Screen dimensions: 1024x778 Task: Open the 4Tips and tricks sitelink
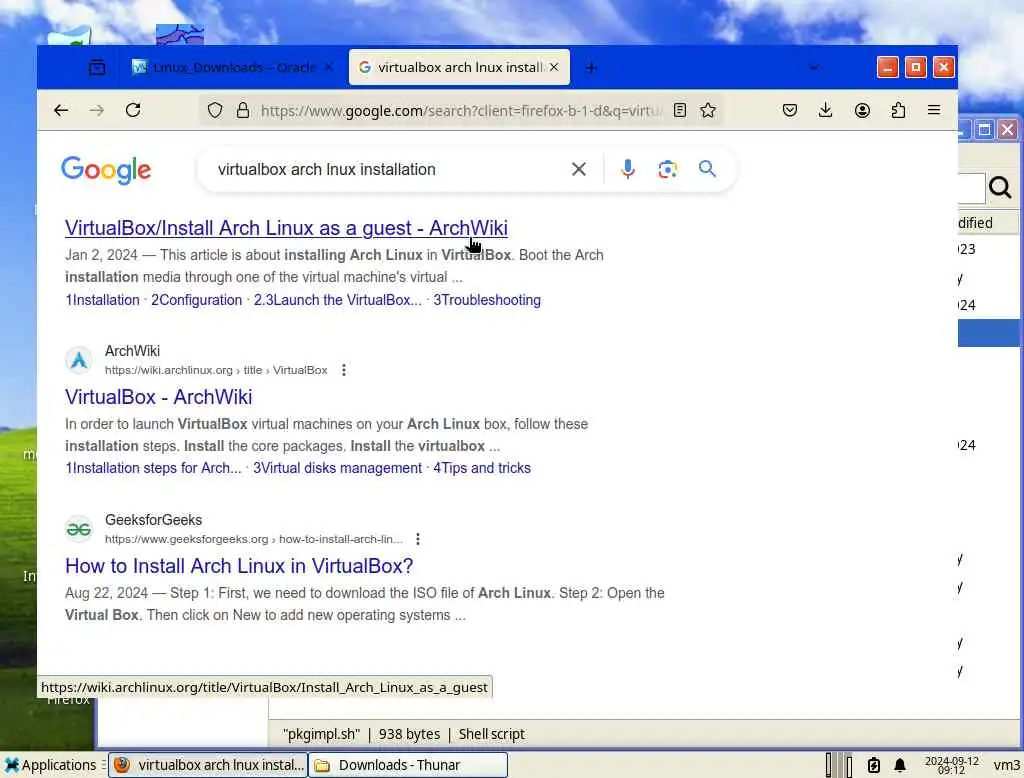[482, 468]
